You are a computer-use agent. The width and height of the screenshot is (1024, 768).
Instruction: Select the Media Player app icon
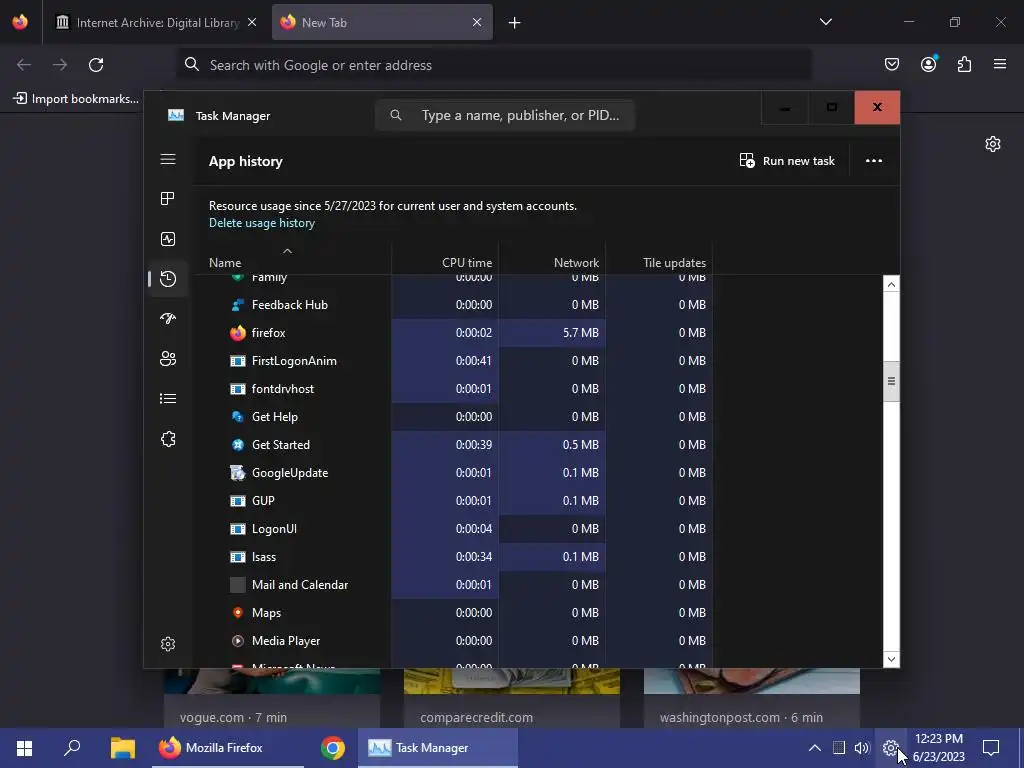238,641
